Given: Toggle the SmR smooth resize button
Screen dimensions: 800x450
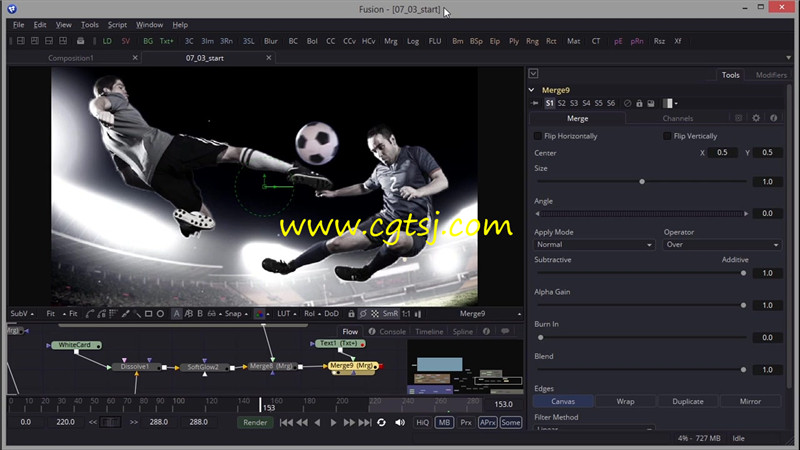Looking at the screenshot, I should (390, 314).
